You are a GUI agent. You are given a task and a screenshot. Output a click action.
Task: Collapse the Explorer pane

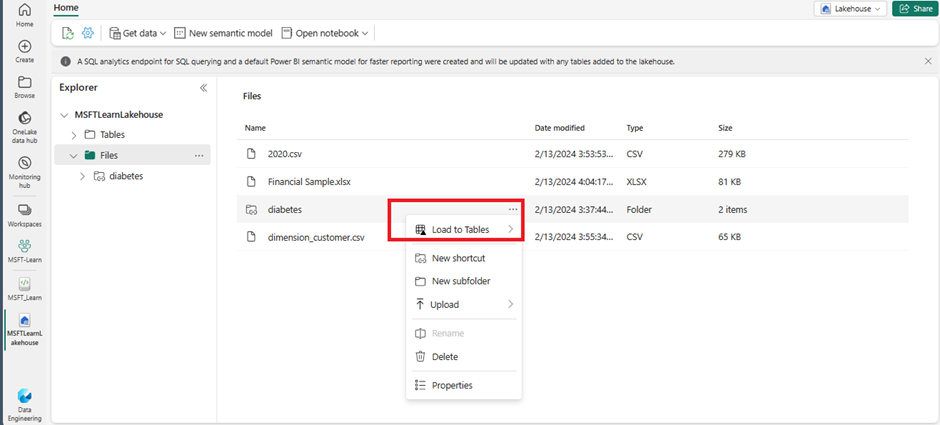click(203, 88)
